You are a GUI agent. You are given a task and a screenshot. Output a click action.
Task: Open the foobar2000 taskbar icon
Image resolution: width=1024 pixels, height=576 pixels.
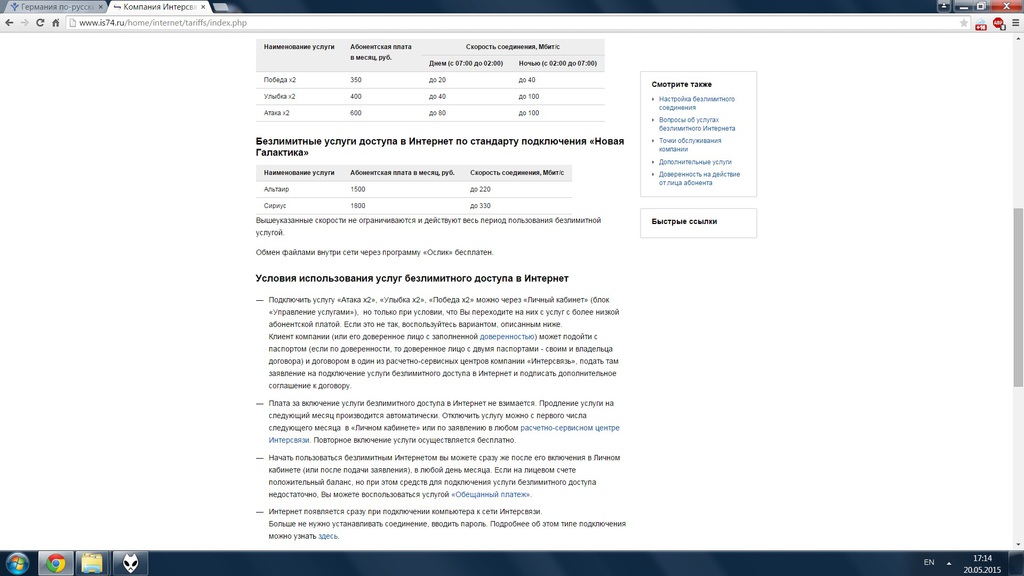(x=130, y=563)
